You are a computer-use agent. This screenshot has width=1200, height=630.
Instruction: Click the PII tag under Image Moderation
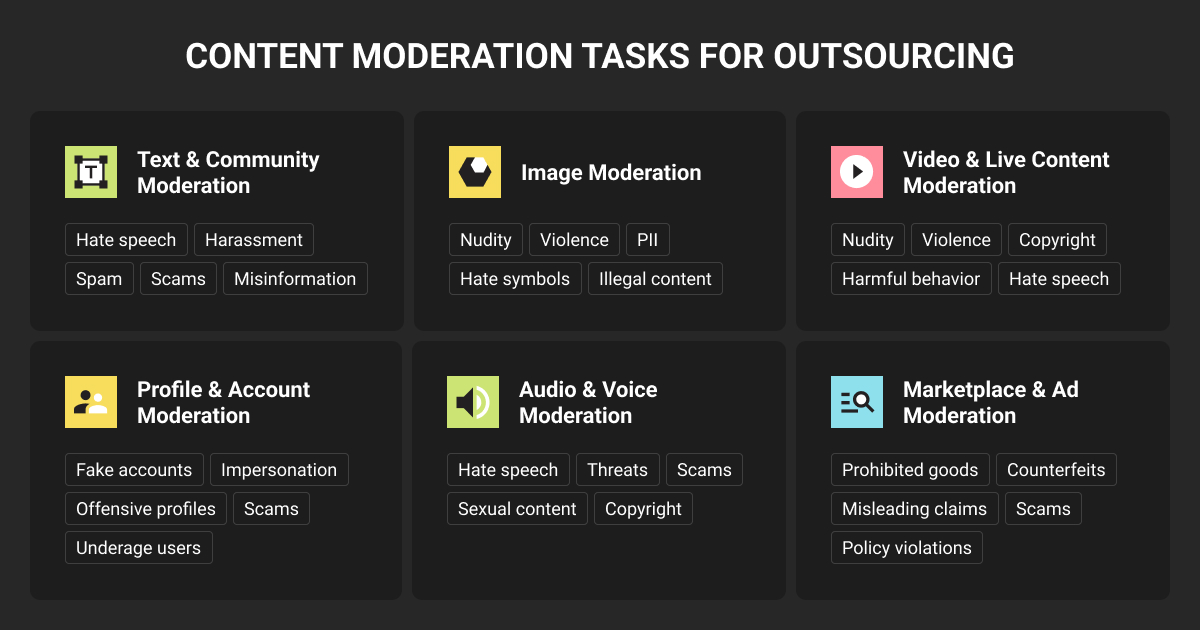(x=648, y=240)
